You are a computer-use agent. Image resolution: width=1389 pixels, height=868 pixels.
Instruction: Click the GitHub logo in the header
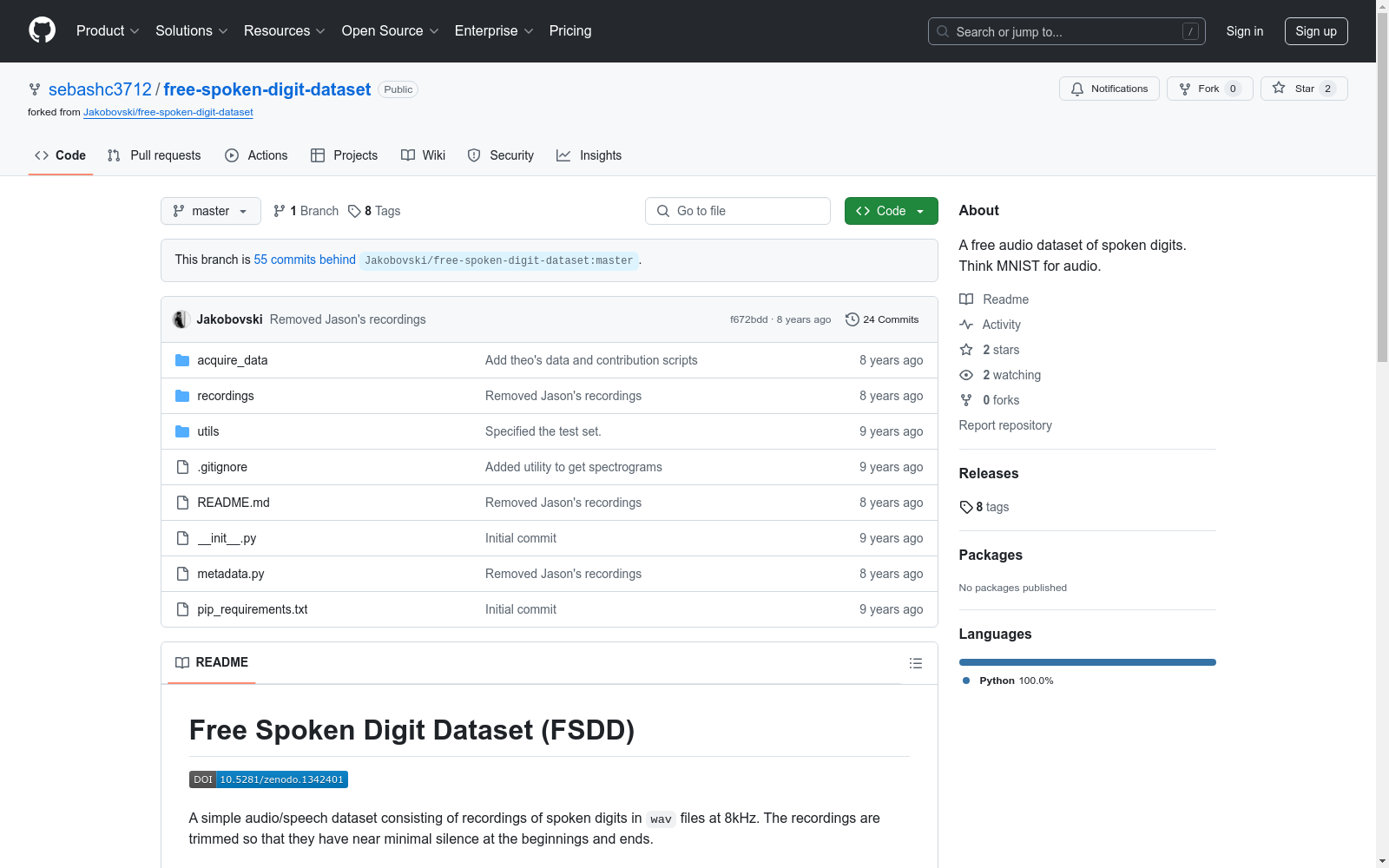click(x=42, y=30)
